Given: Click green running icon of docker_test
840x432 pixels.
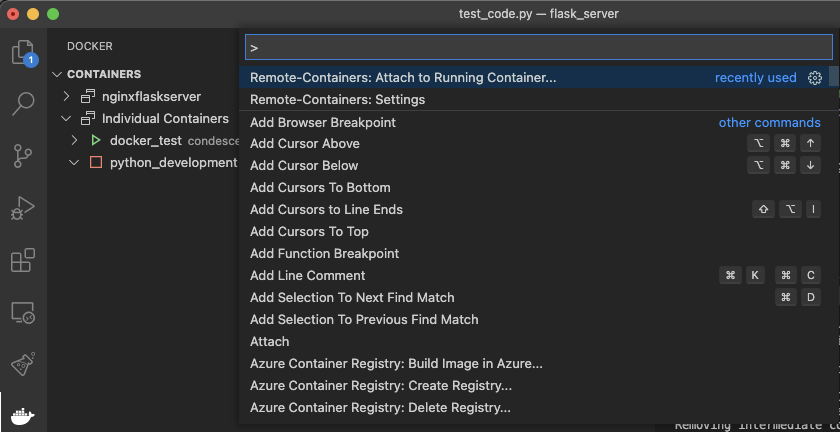Looking at the screenshot, I should [x=96, y=140].
